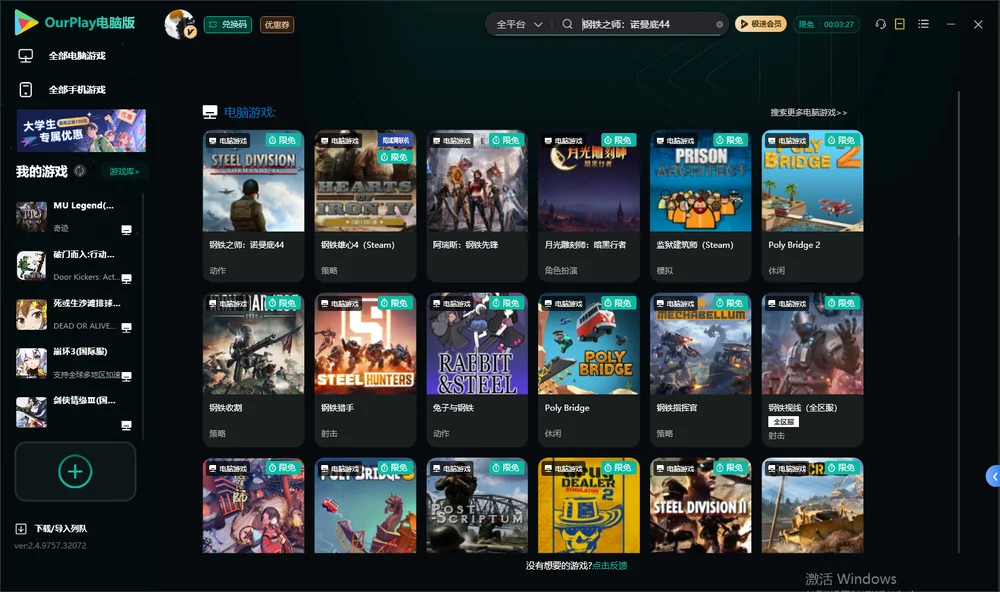This screenshot has width=1000, height=592.
Task: Select MU Legend in my games
Action: coord(75,217)
